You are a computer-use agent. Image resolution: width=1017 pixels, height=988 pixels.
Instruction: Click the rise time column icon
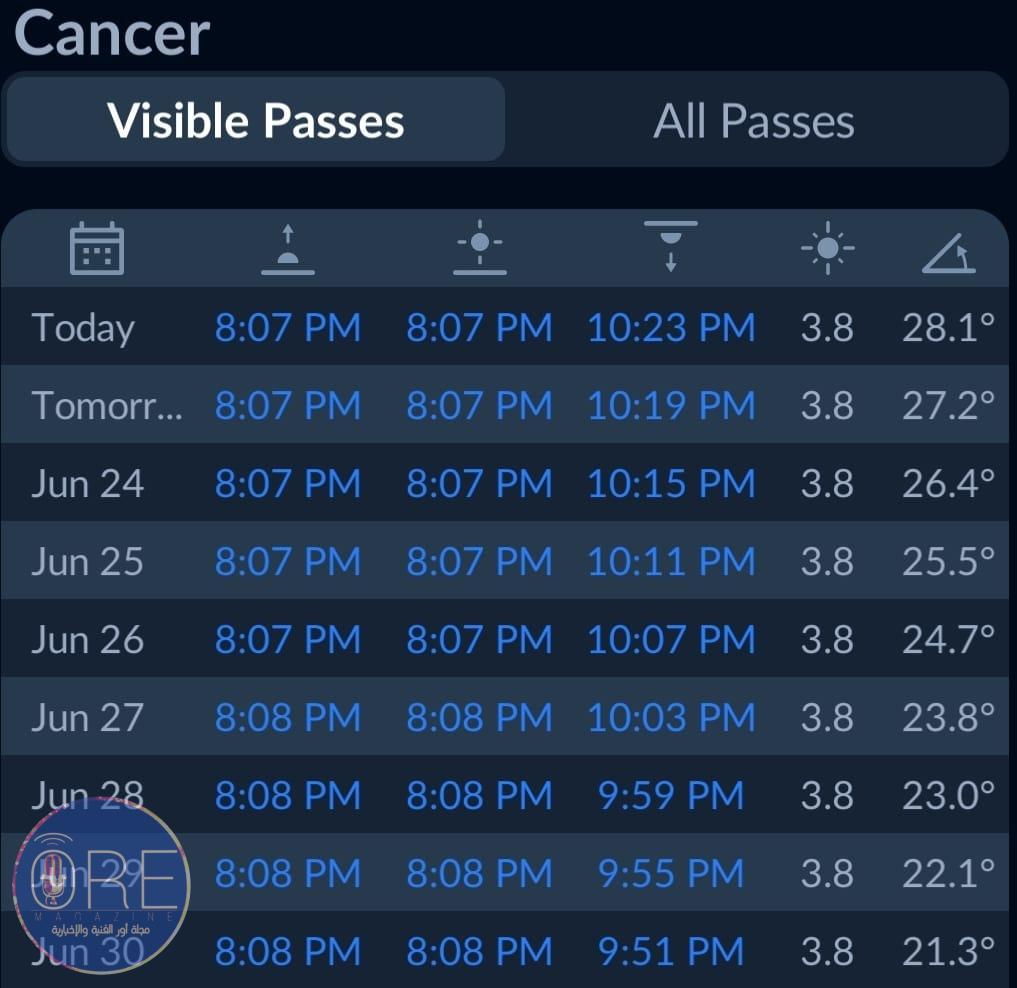[x=288, y=249]
